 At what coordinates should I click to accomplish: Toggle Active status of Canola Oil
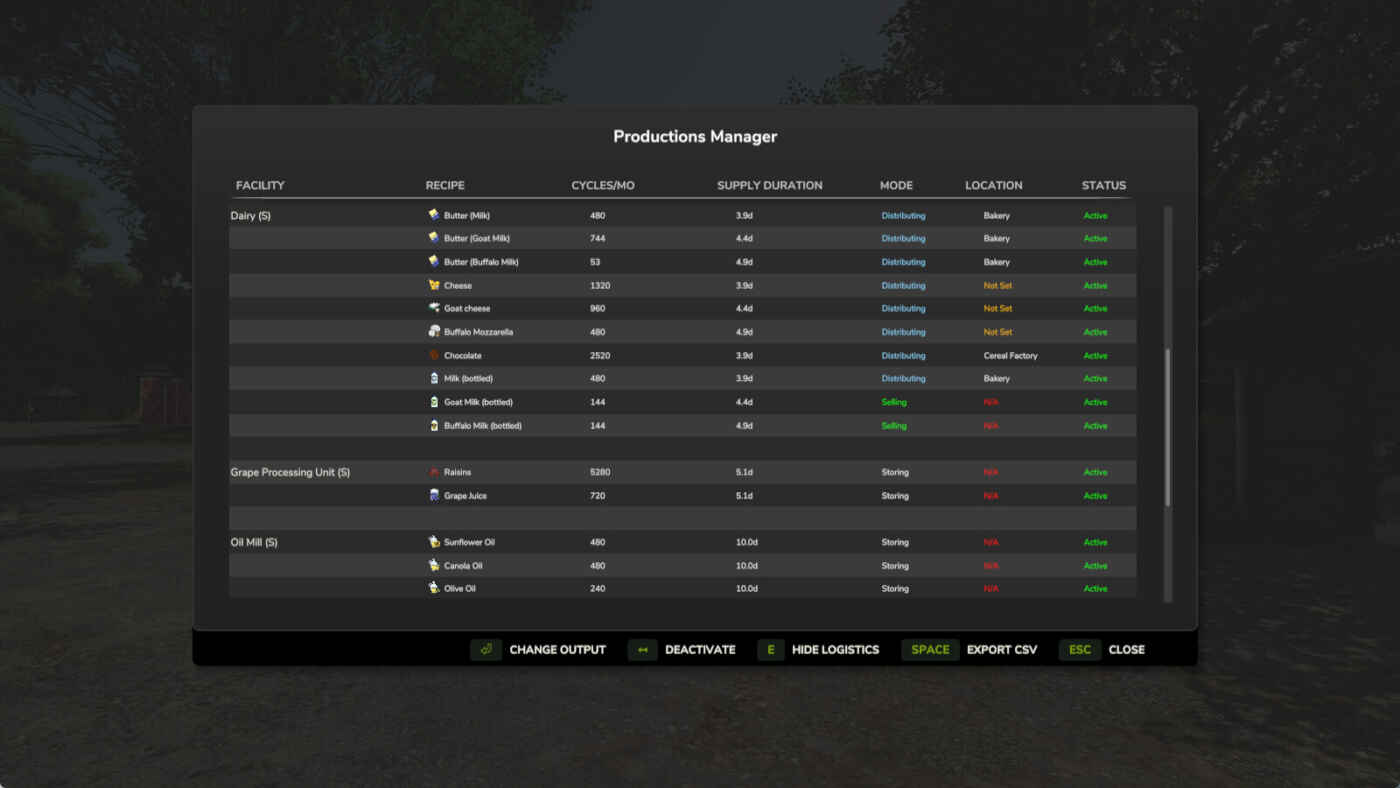(x=1095, y=566)
